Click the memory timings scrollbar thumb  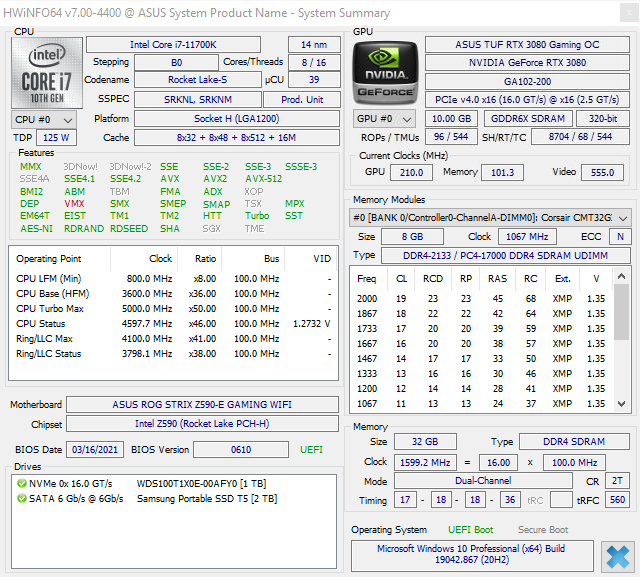point(621,312)
